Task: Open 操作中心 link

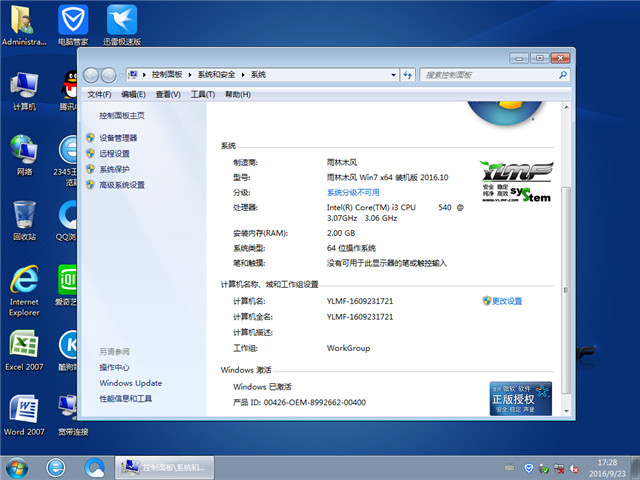Action: 114,367
